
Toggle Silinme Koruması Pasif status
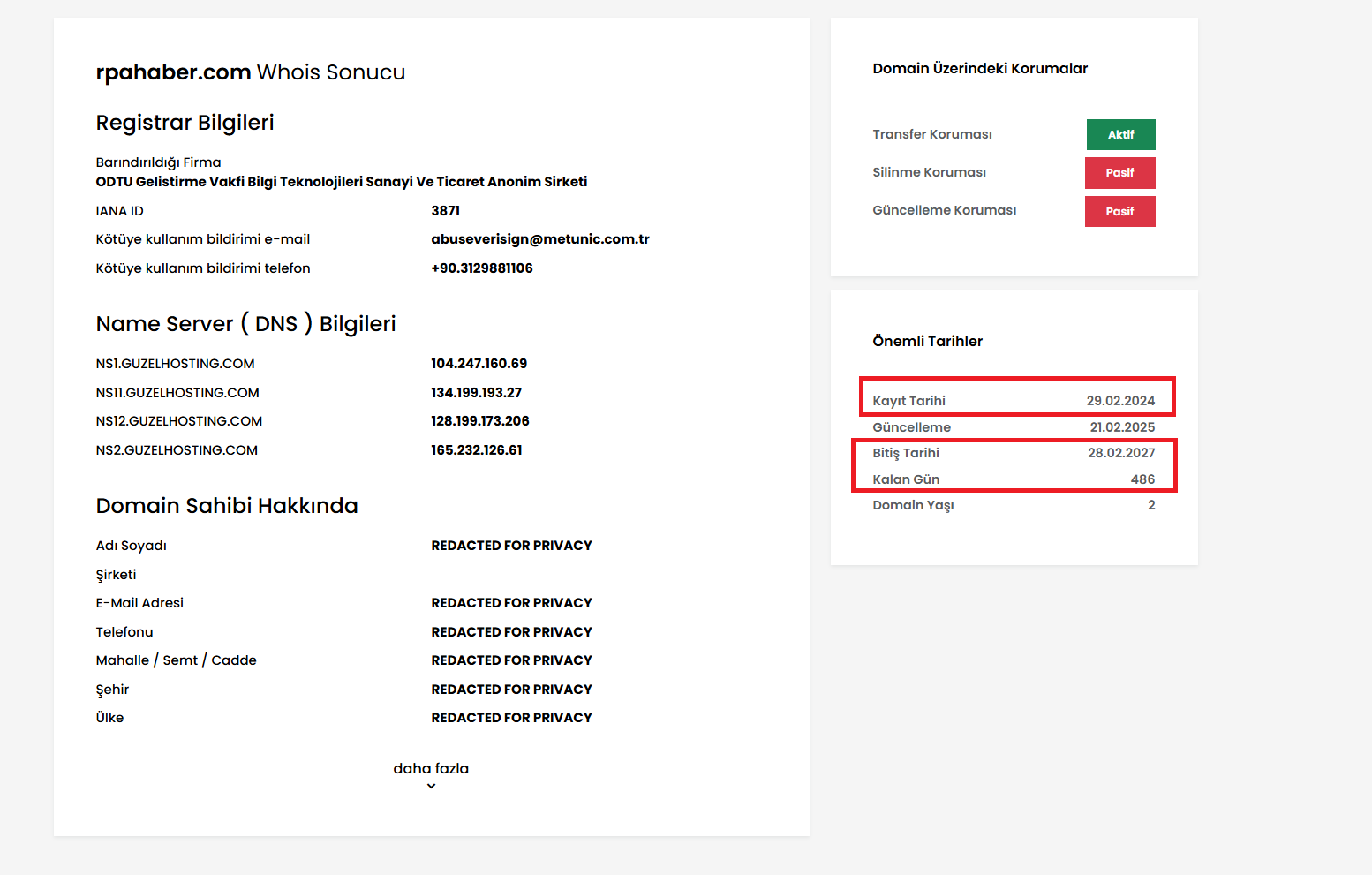tap(1119, 172)
